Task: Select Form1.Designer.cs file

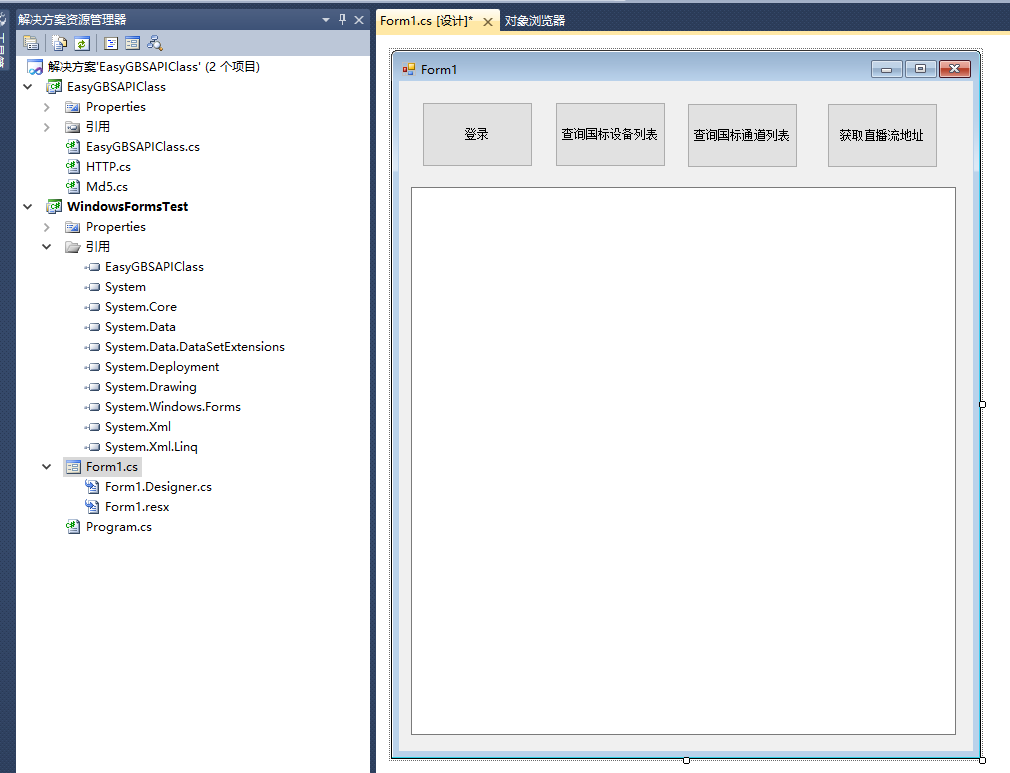Action: (158, 486)
